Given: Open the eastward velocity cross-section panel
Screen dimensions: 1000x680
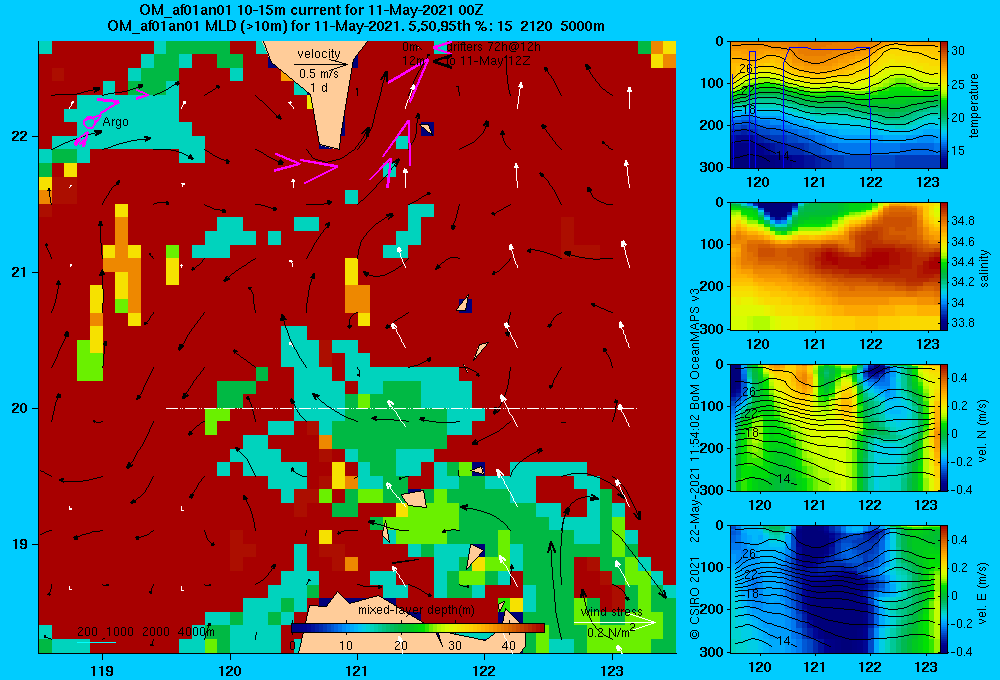Looking at the screenshot, I should (x=834, y=589).
